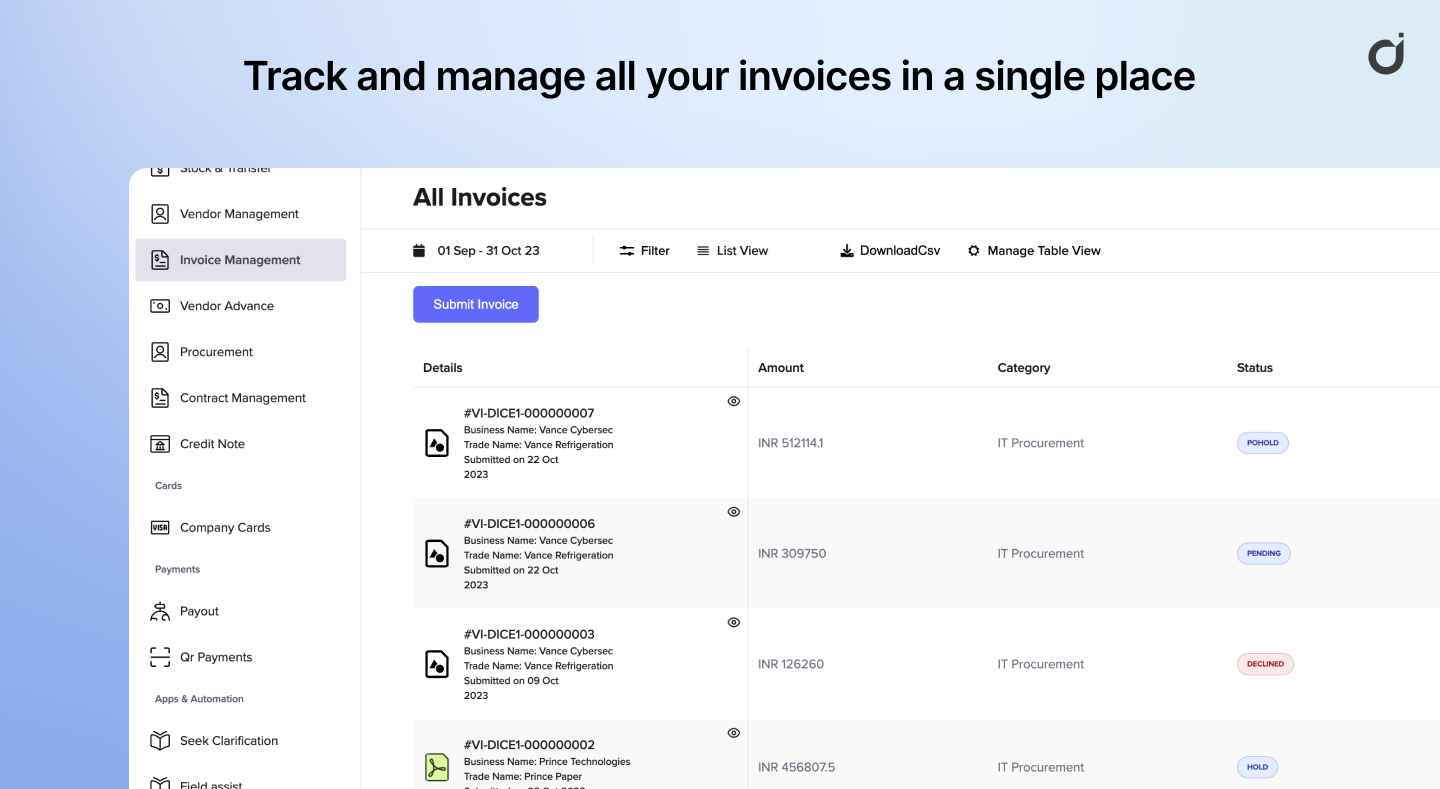1440x789 pixels.
Task: Open the 01 Sep - 31 Oct 23 date picker
Action: coord(488,251)
